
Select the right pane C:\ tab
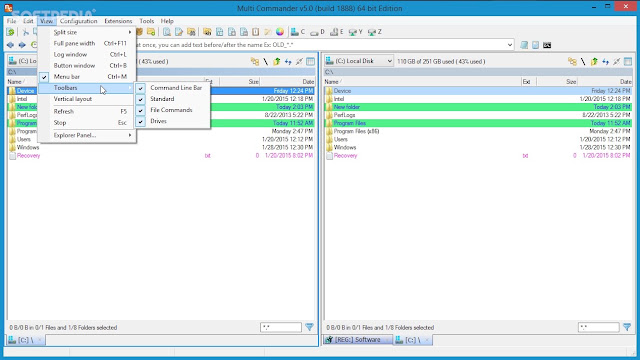pos(413,340)
